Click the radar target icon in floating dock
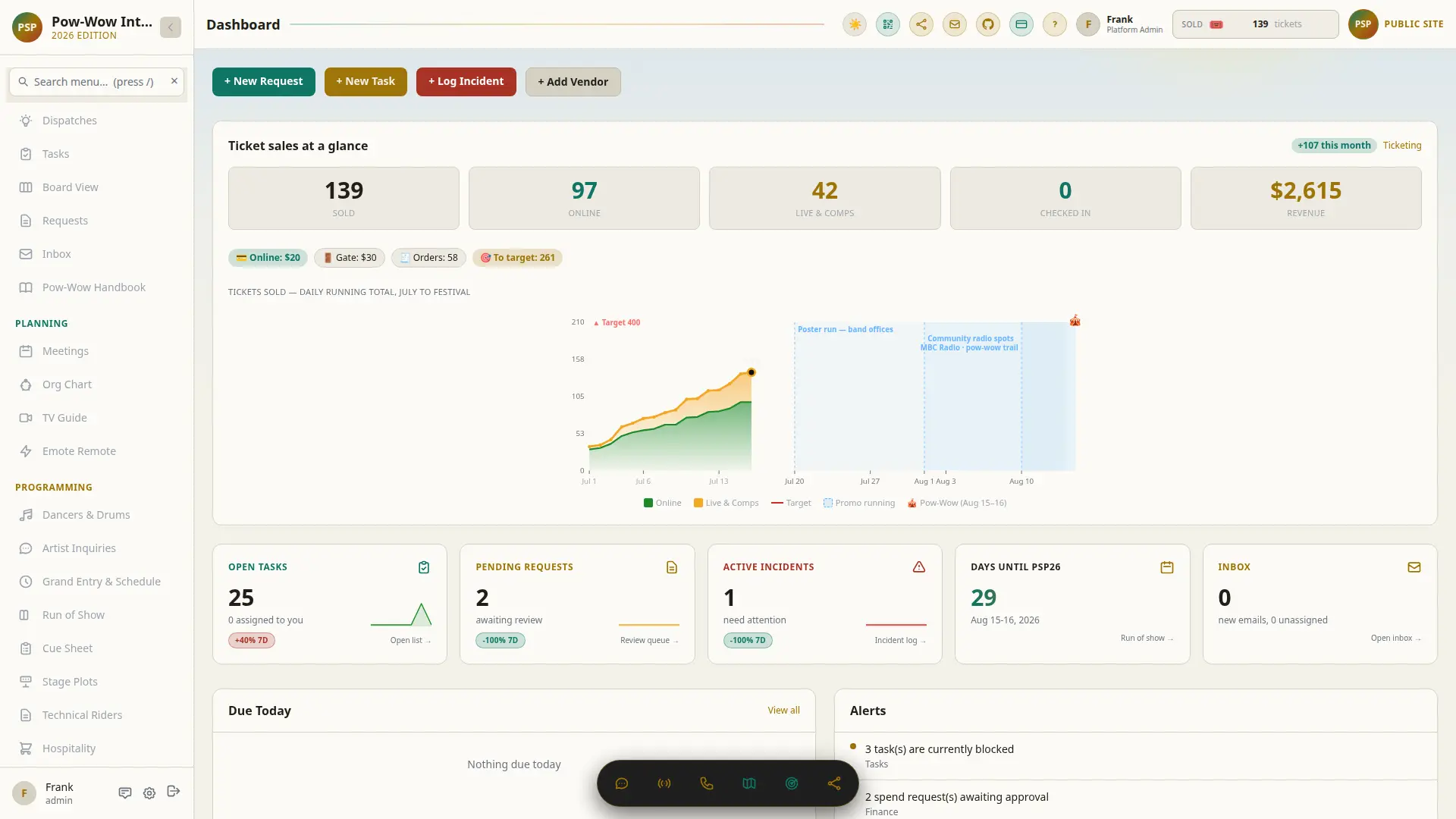This screenshot has height=819, width=1456. [x=792, y=783]
